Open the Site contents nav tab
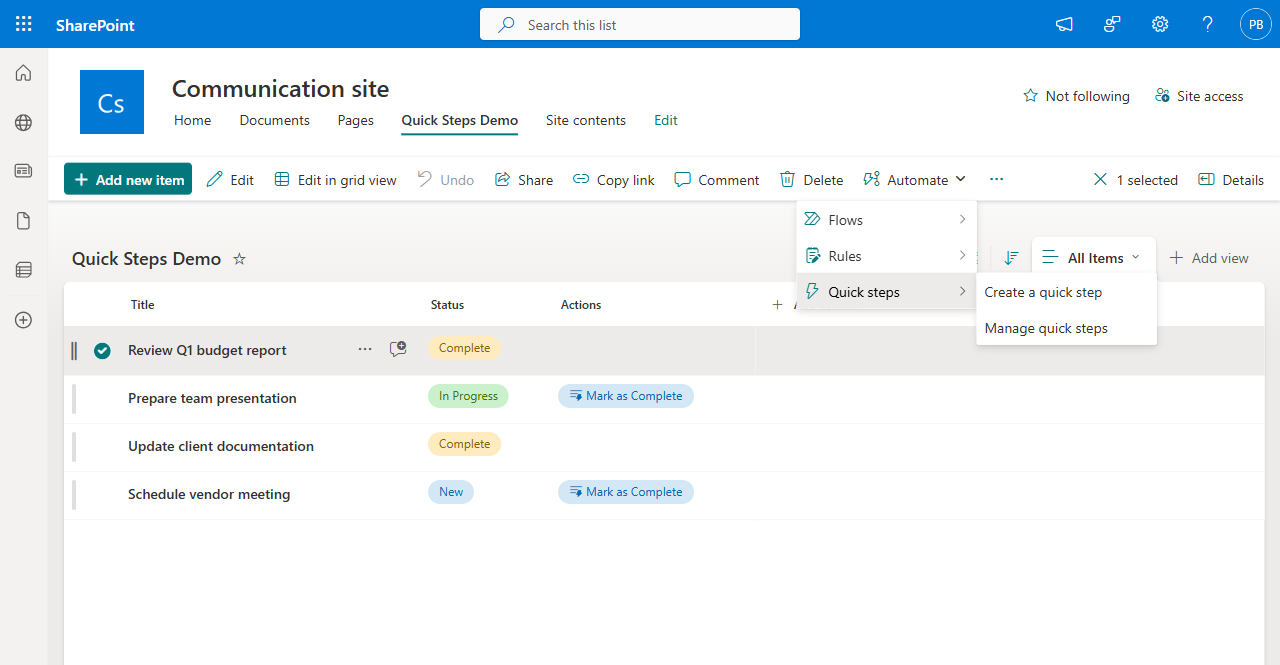This screenshot has width=1280, height=665. [x=586, y=120]
